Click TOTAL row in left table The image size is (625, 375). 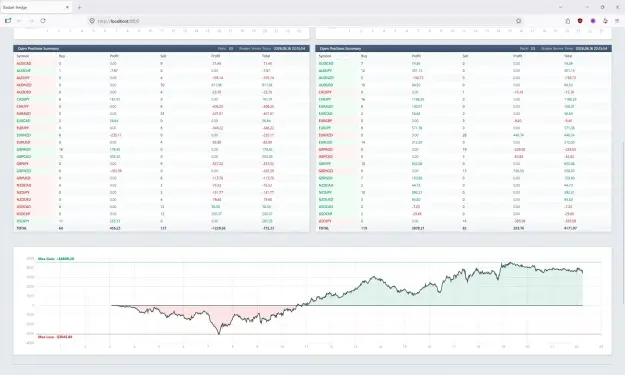(x=161, y=228)
